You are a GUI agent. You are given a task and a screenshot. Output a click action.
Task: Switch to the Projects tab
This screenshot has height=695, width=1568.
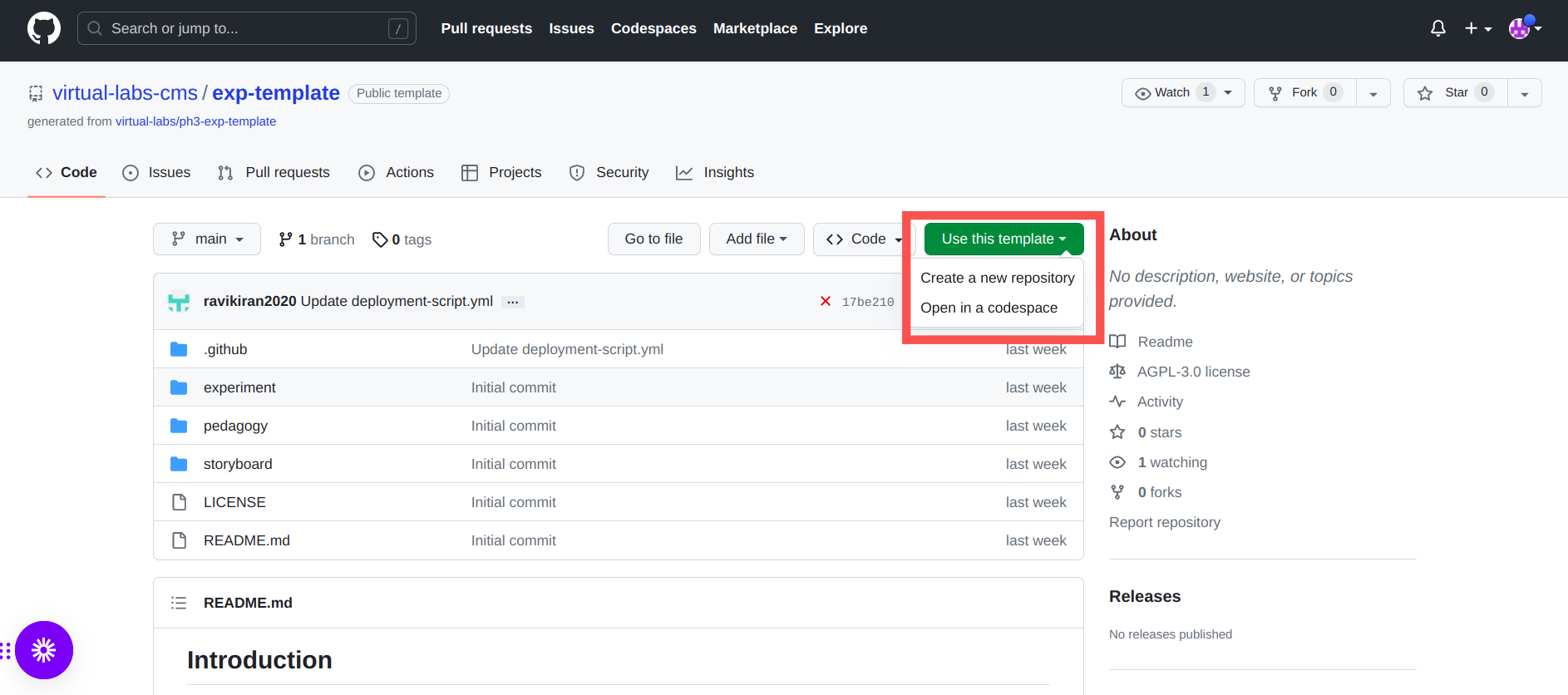tap(501, 172)
